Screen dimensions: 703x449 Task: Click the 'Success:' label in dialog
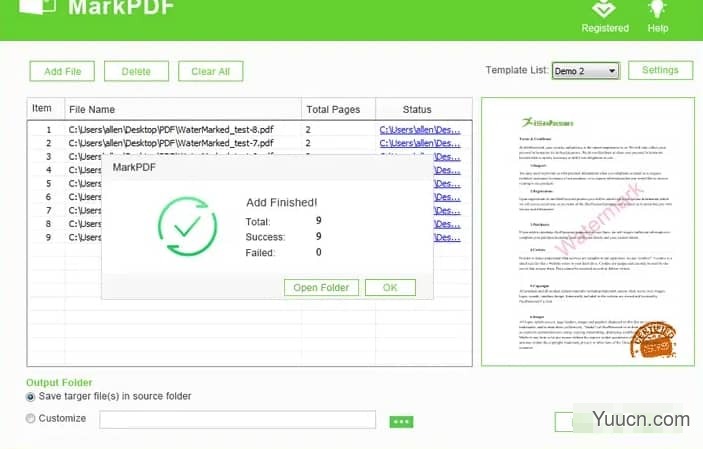click(265, 237)
